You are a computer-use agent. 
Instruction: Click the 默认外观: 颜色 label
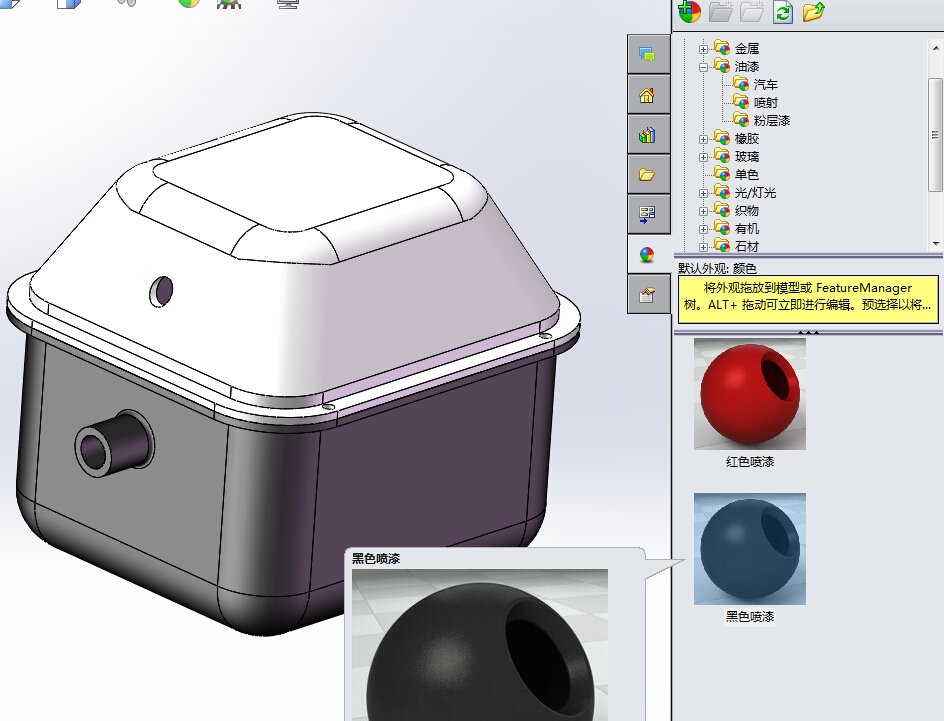pyautogui.click(x=717, y=268)
